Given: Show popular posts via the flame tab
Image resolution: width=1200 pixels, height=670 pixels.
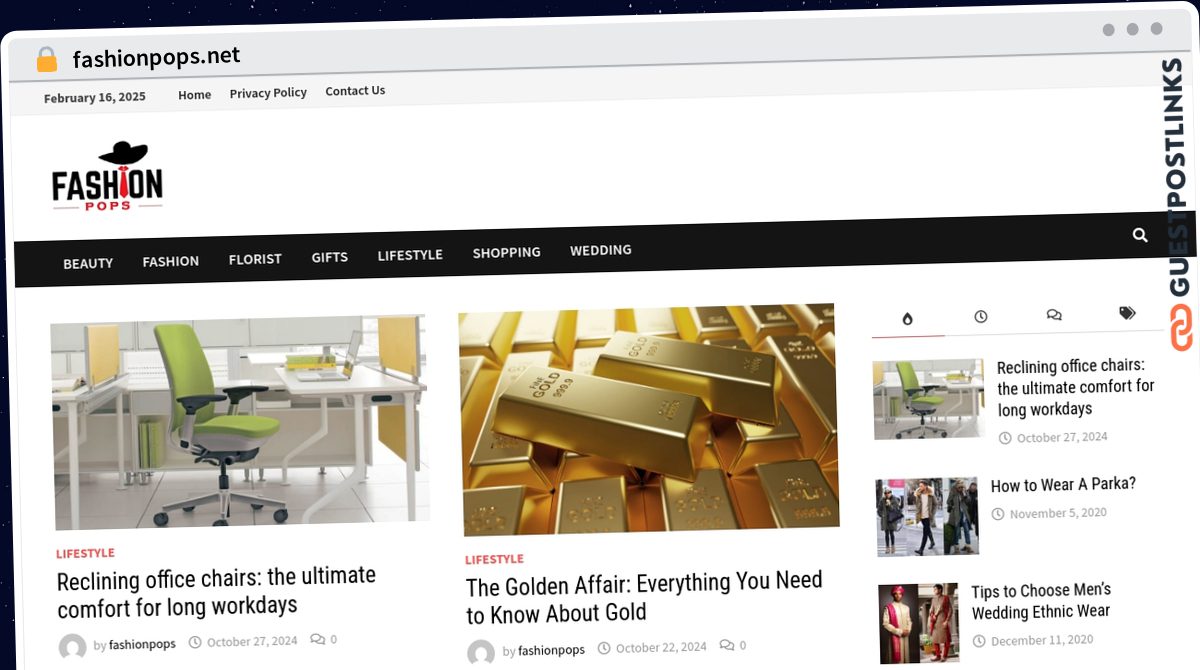Looking at the screenshot, I should pos(908,318).
